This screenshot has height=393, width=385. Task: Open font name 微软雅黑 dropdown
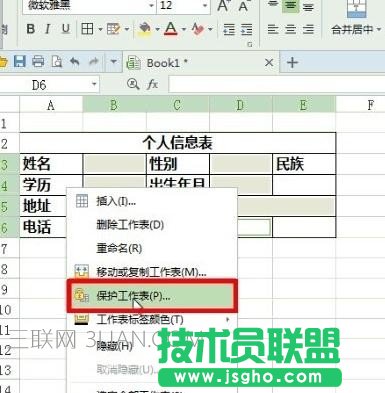(x=151, y=6)
